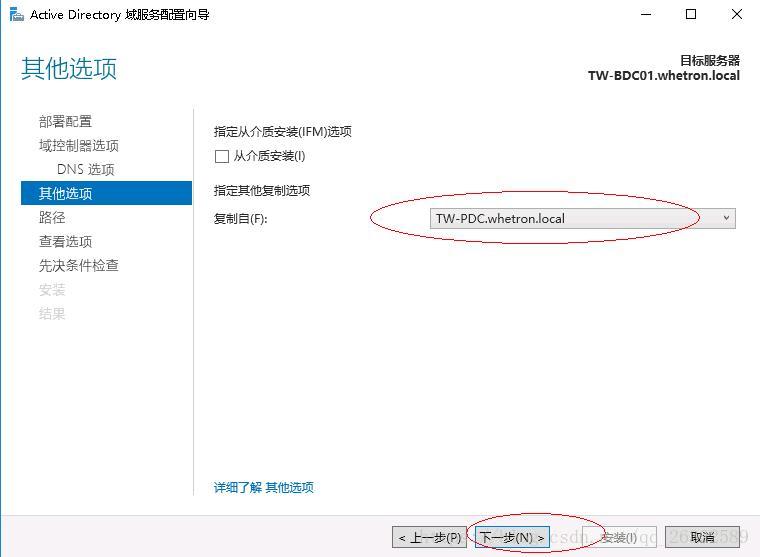Click the 从介质安装(I) label text

269,156
